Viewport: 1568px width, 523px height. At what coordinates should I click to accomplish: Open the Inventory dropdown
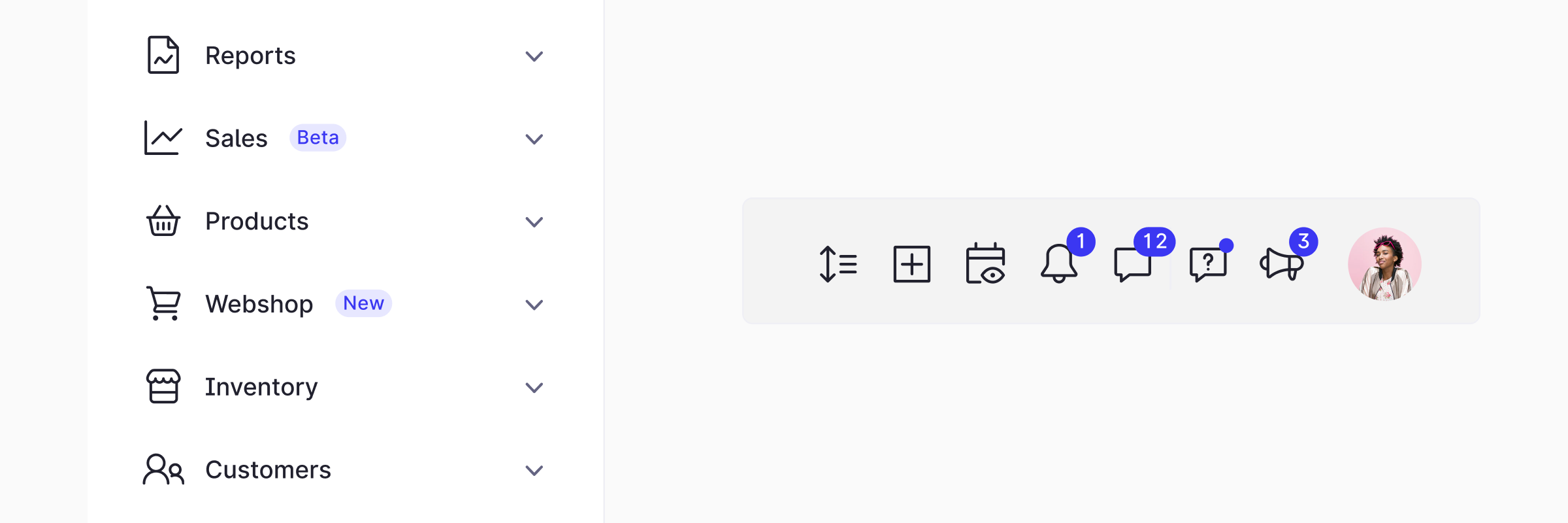(x=534, y=386)
